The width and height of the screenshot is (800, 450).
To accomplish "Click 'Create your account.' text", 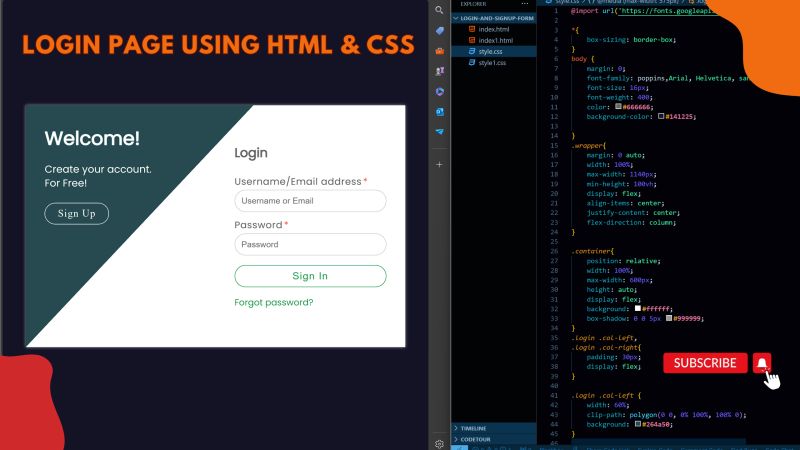I will (98, 169).
